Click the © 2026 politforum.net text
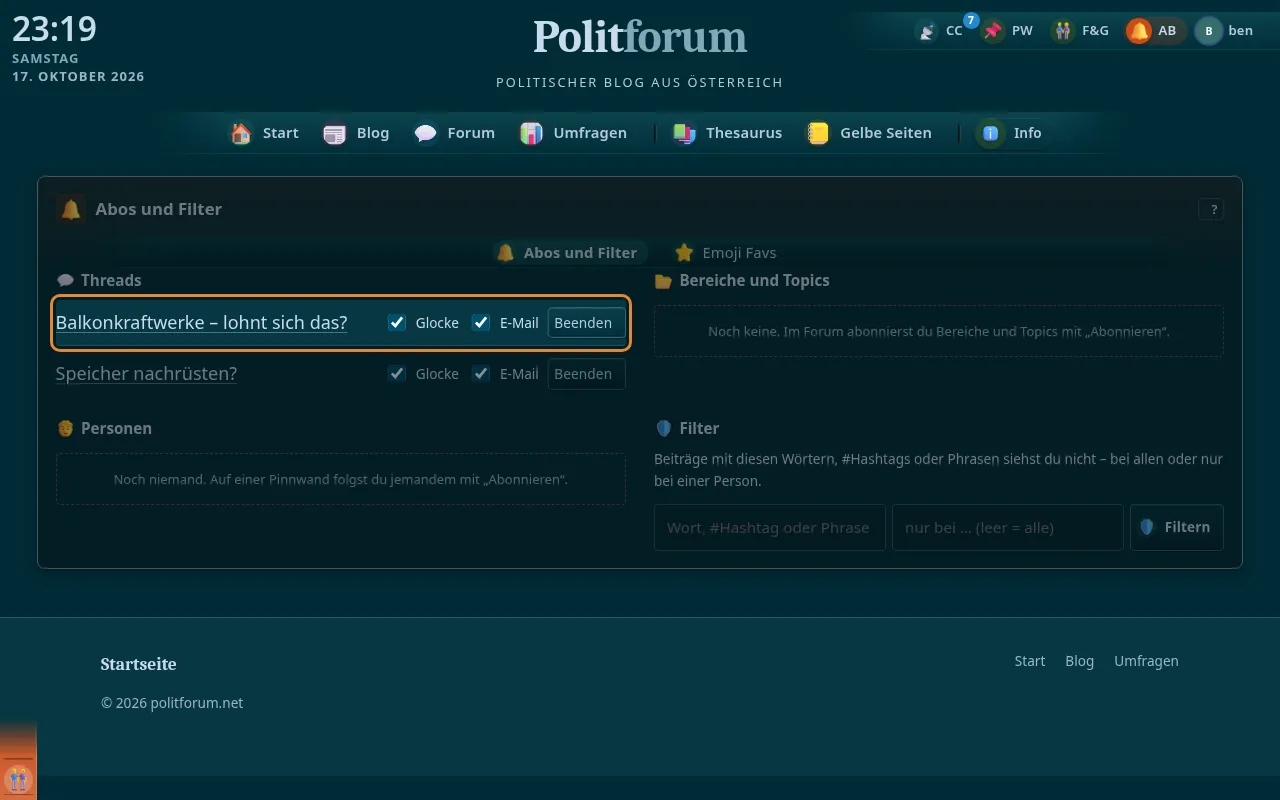Screen dimensions: 1280x800 coord(172,703)
